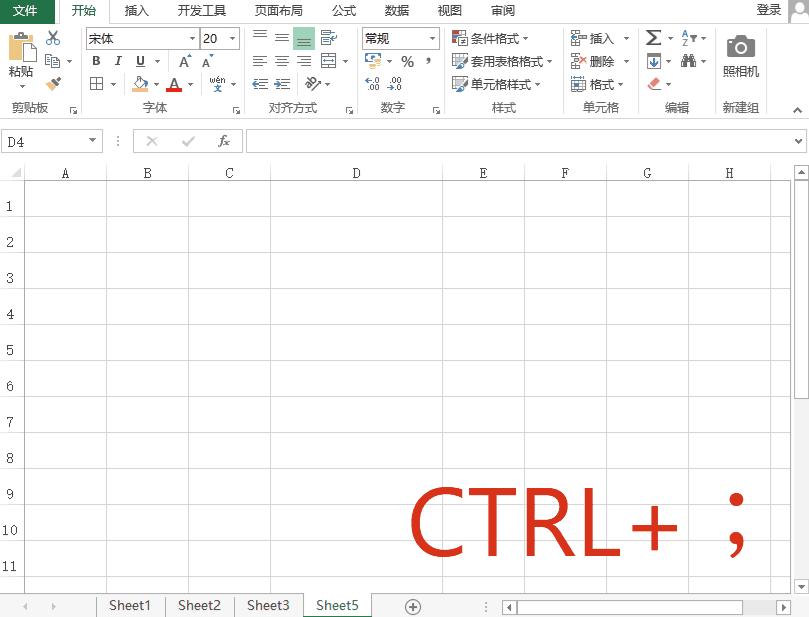The height and width of the screenshot is (617, 809).
Task: Click the Clear (eraser) icon
Action: tap(655, 84)
